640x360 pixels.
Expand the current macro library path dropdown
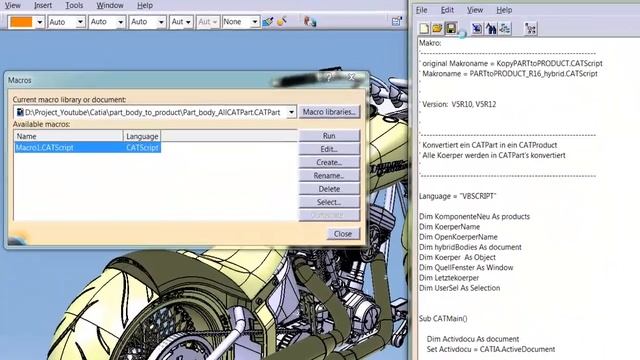click(291, 112)
